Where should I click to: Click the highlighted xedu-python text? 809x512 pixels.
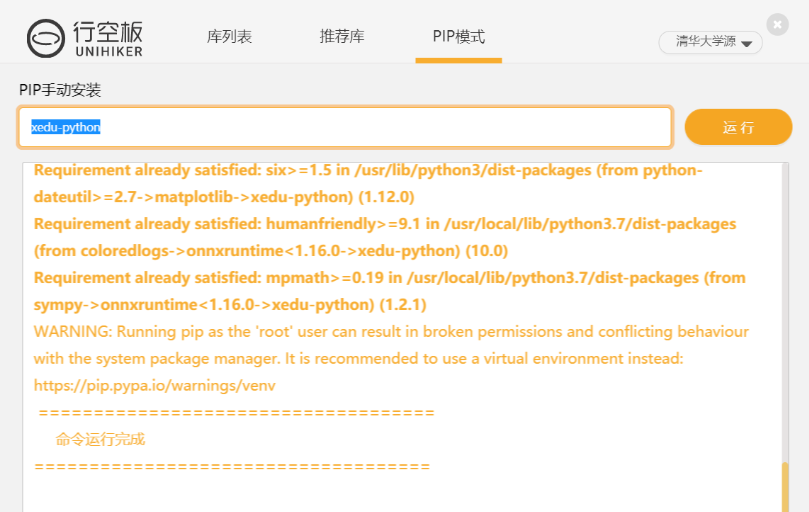tap(66, 127)
